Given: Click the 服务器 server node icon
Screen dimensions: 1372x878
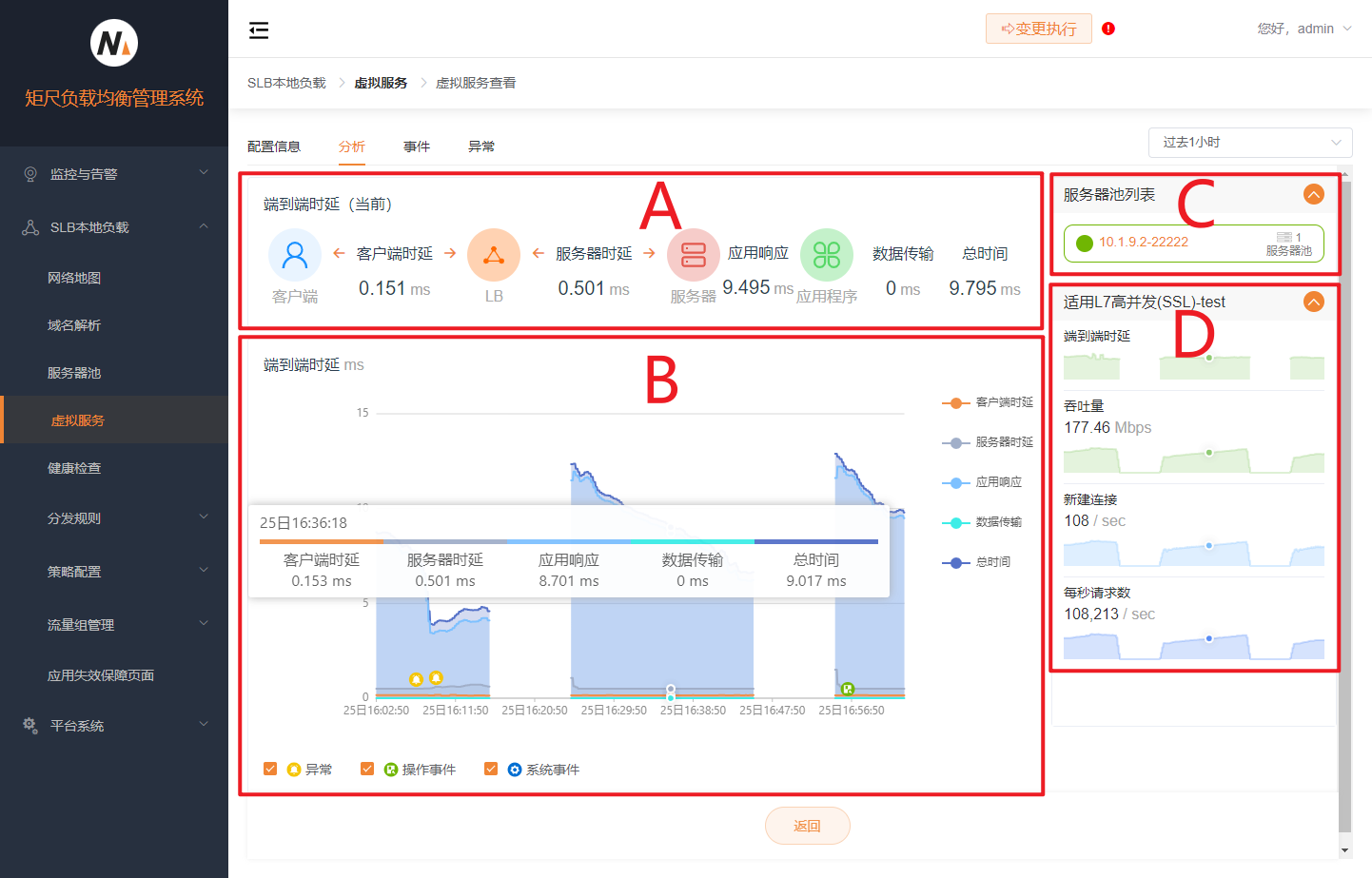Looking at the screenshot, I should (692, 254).
